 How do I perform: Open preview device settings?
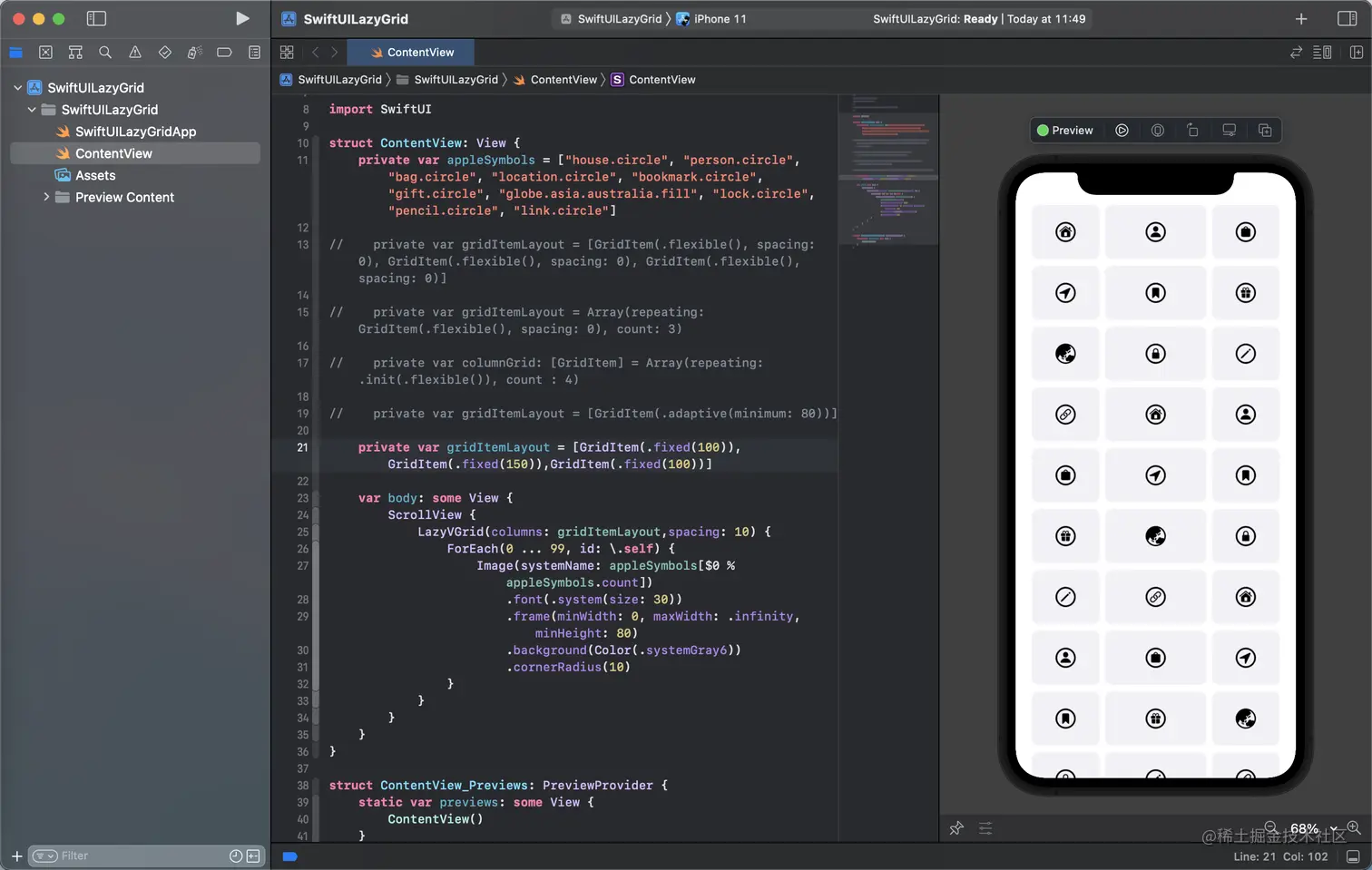click(x=1230, y=131)
